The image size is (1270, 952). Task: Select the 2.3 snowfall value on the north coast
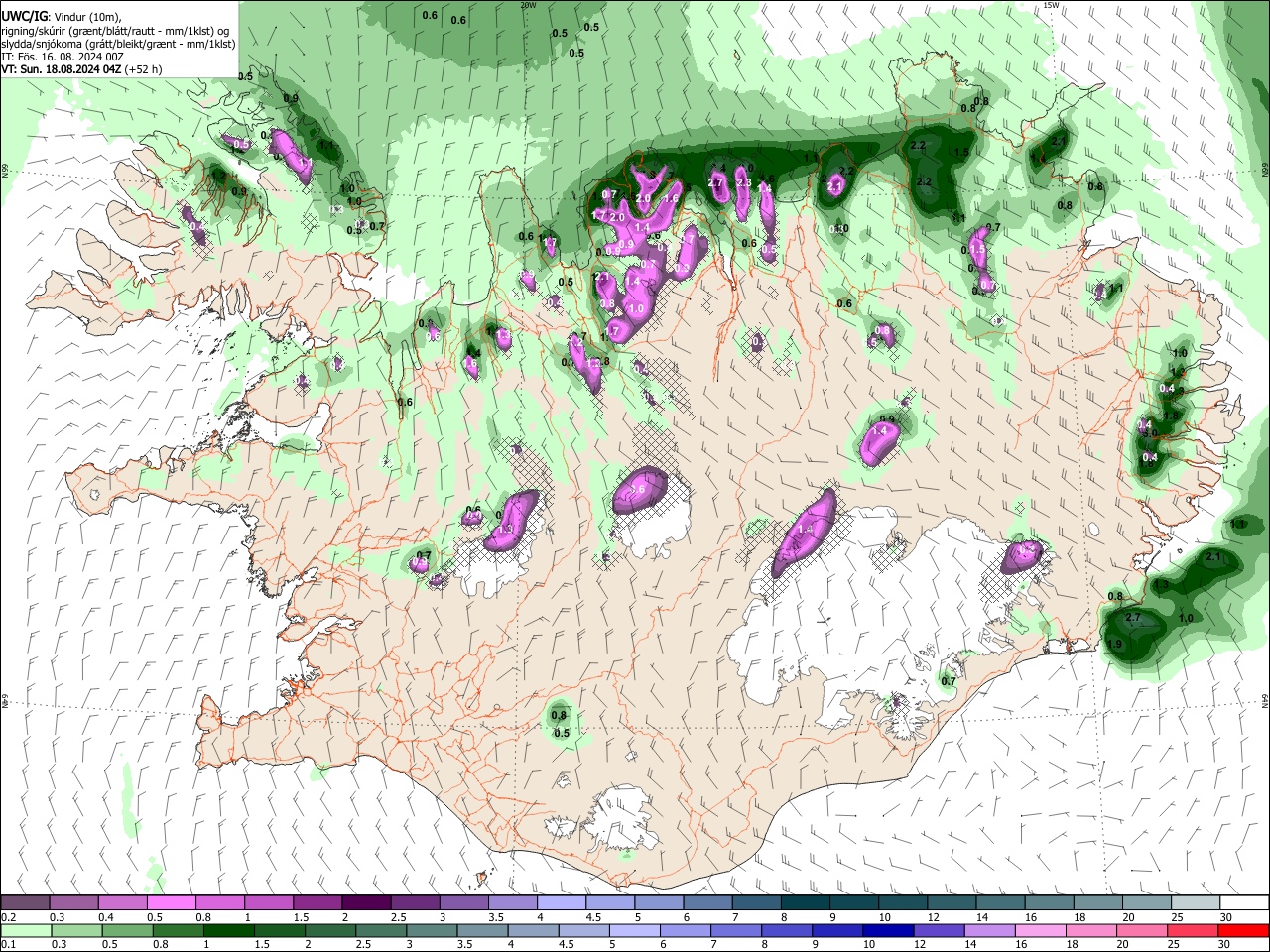[x=743, y=182]
